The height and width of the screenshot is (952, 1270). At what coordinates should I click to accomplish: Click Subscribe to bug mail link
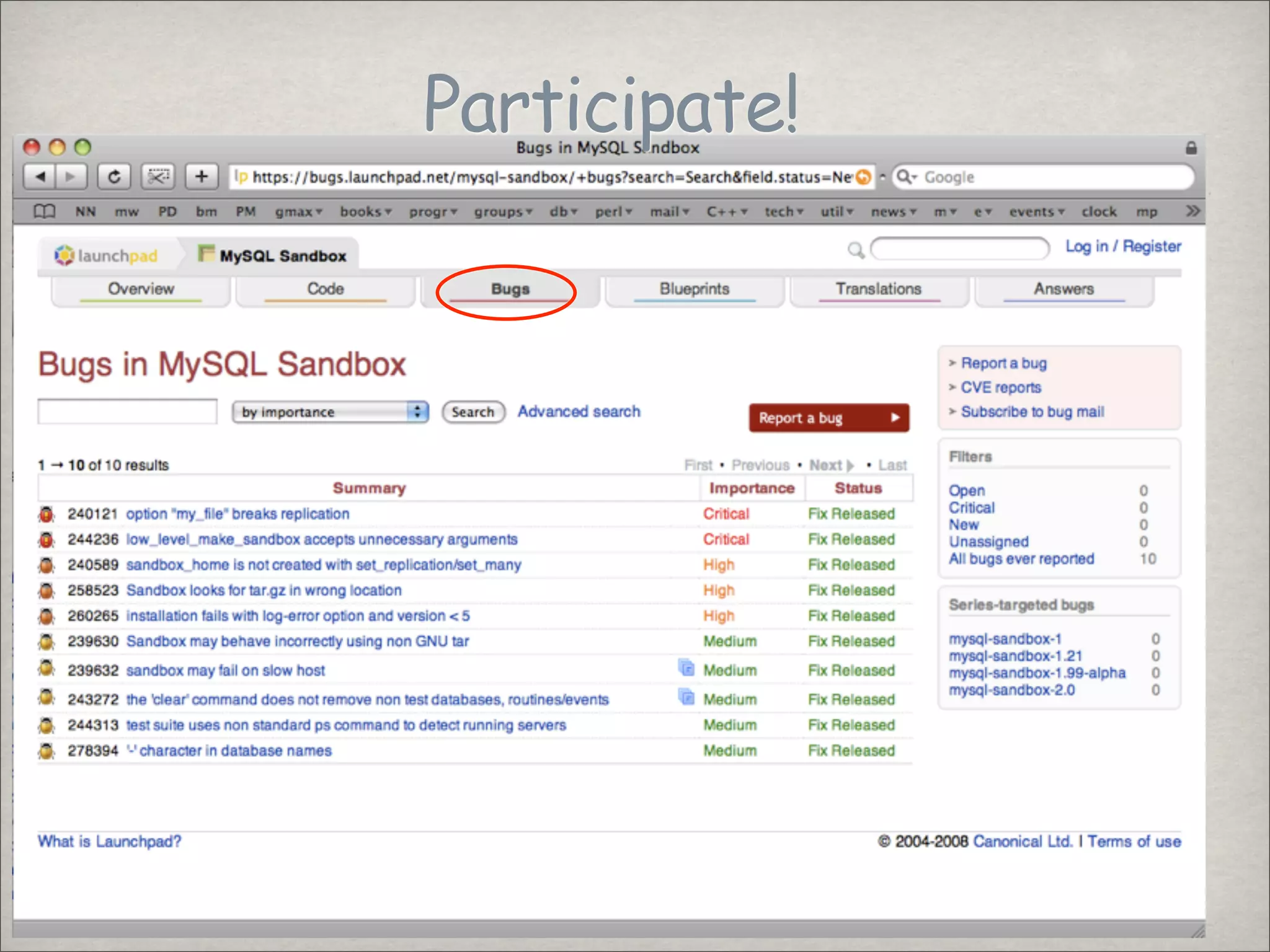(1032, 412)
